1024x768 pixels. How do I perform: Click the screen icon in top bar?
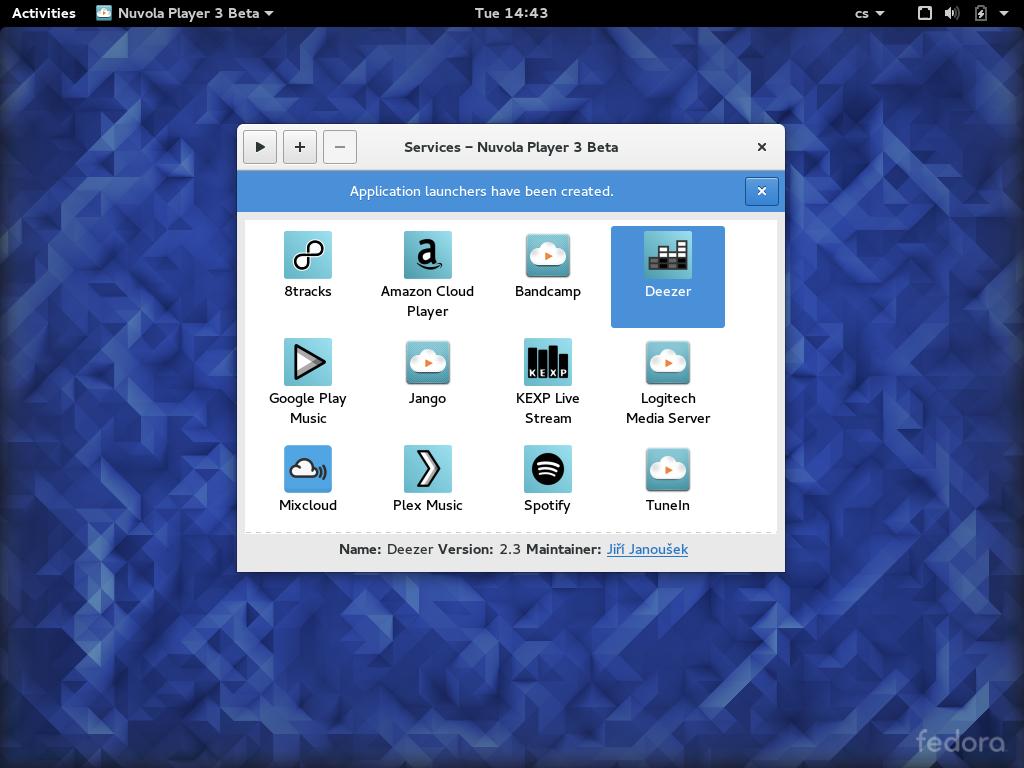(925, 13)
